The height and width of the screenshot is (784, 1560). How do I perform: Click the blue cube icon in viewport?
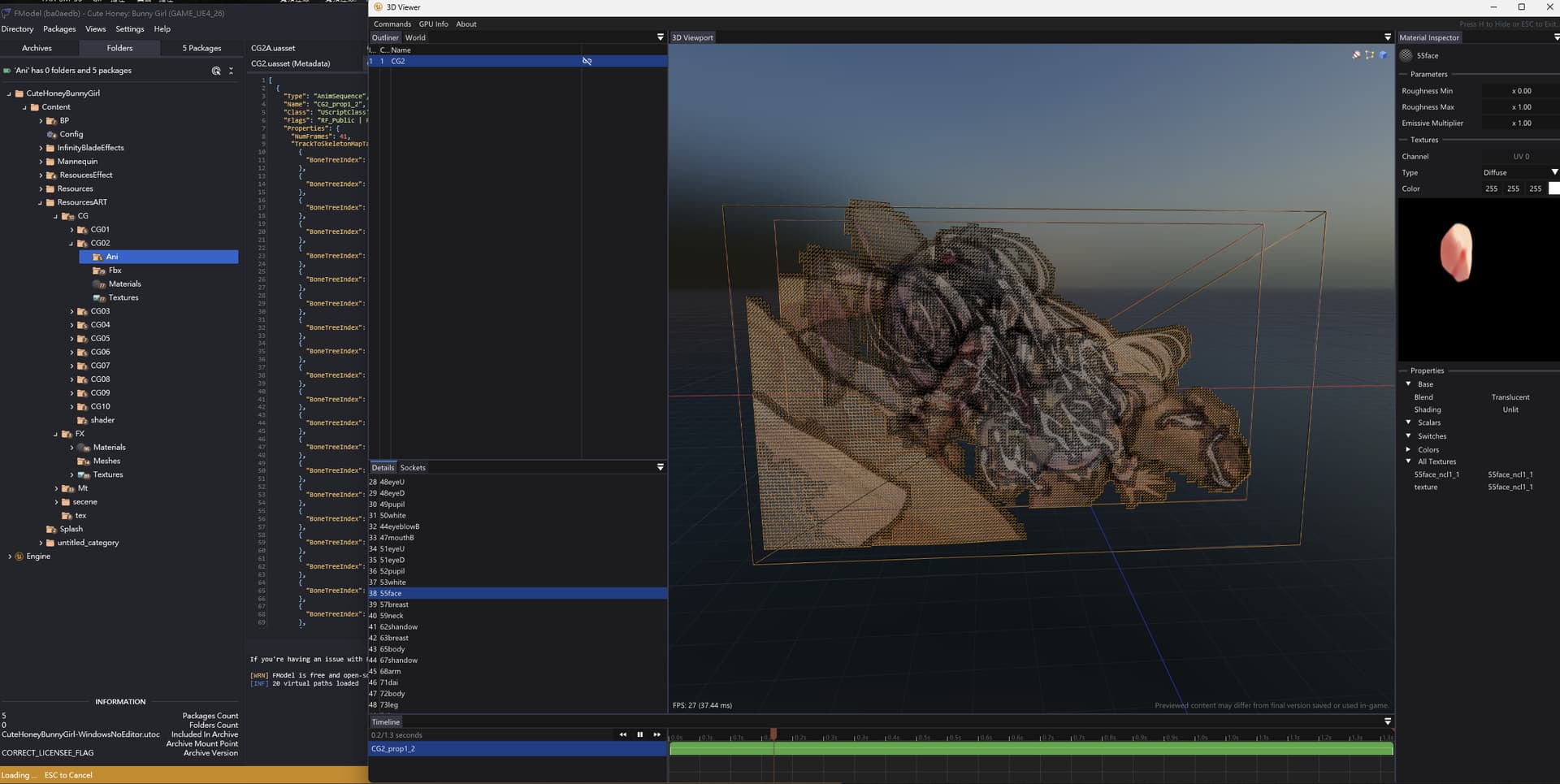click(1383, 54)
